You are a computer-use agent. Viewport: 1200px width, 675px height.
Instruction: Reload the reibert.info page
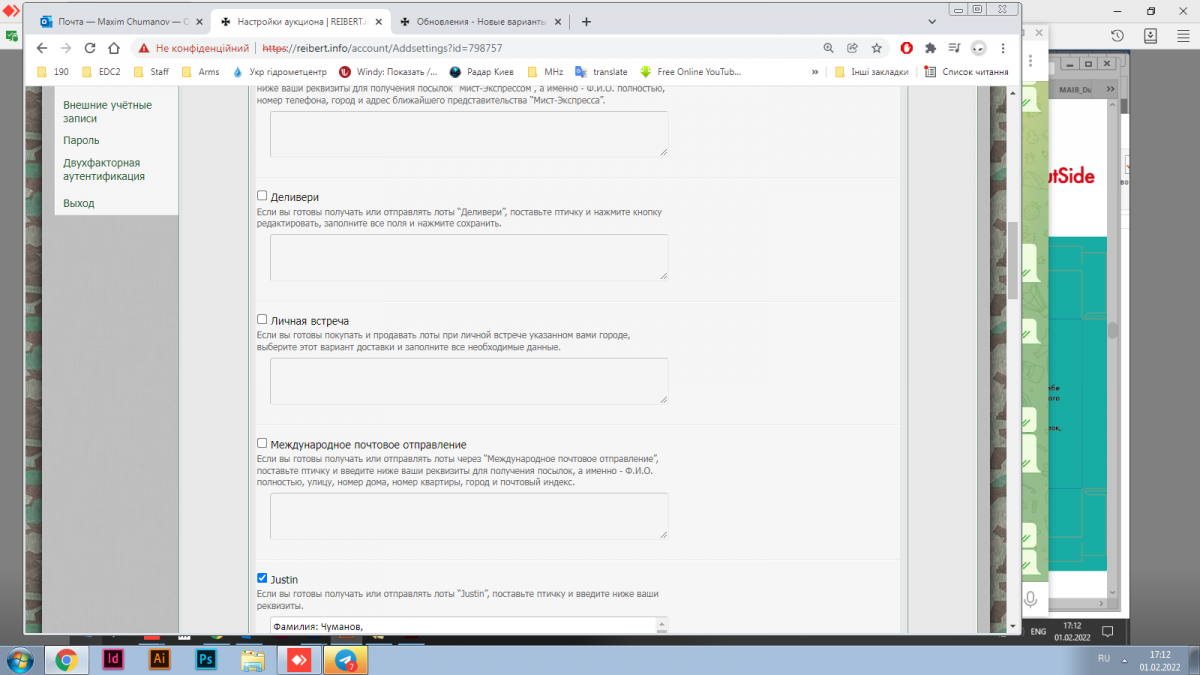pos(90,47)
